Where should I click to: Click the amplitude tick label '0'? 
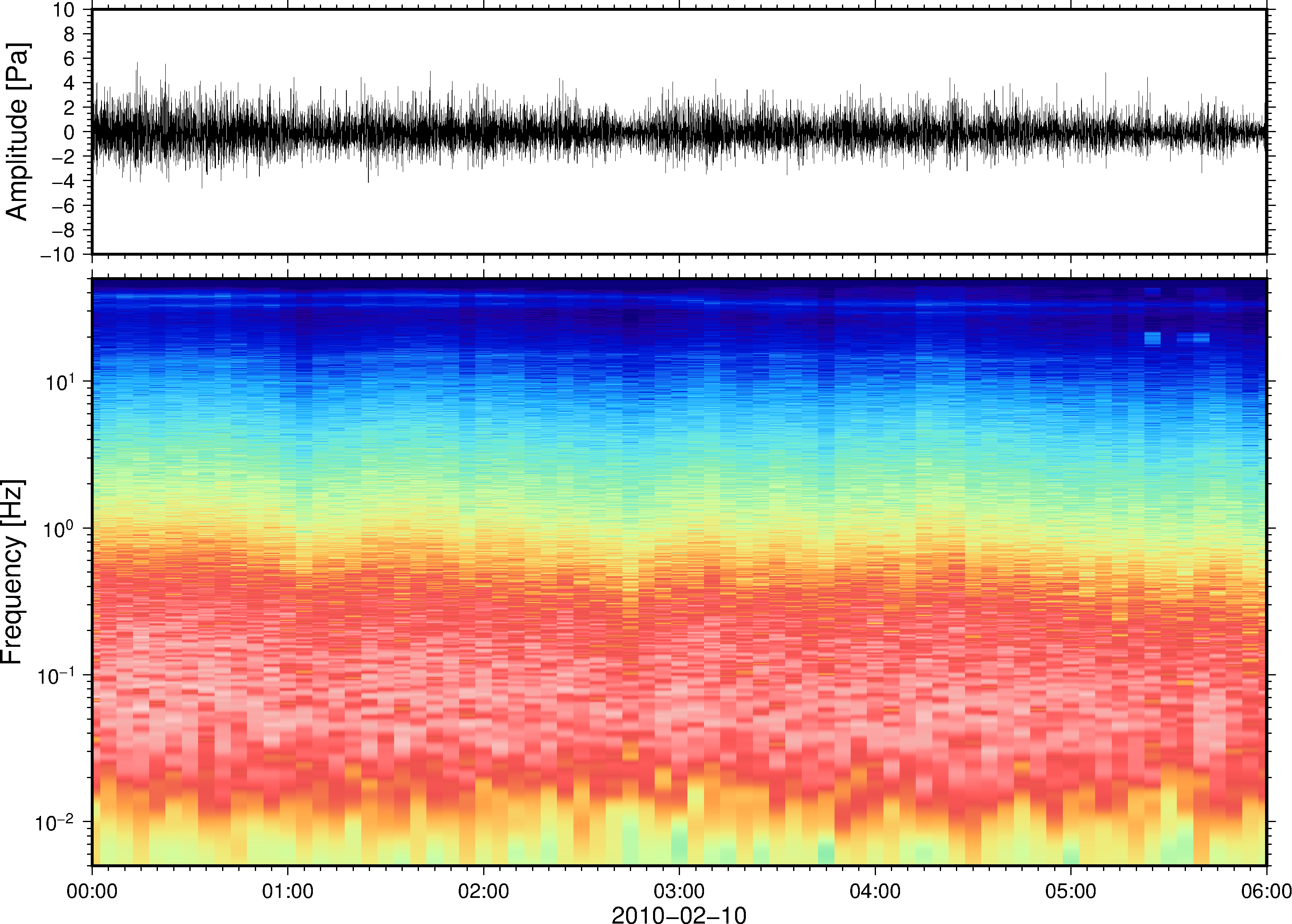coord(70,132)
